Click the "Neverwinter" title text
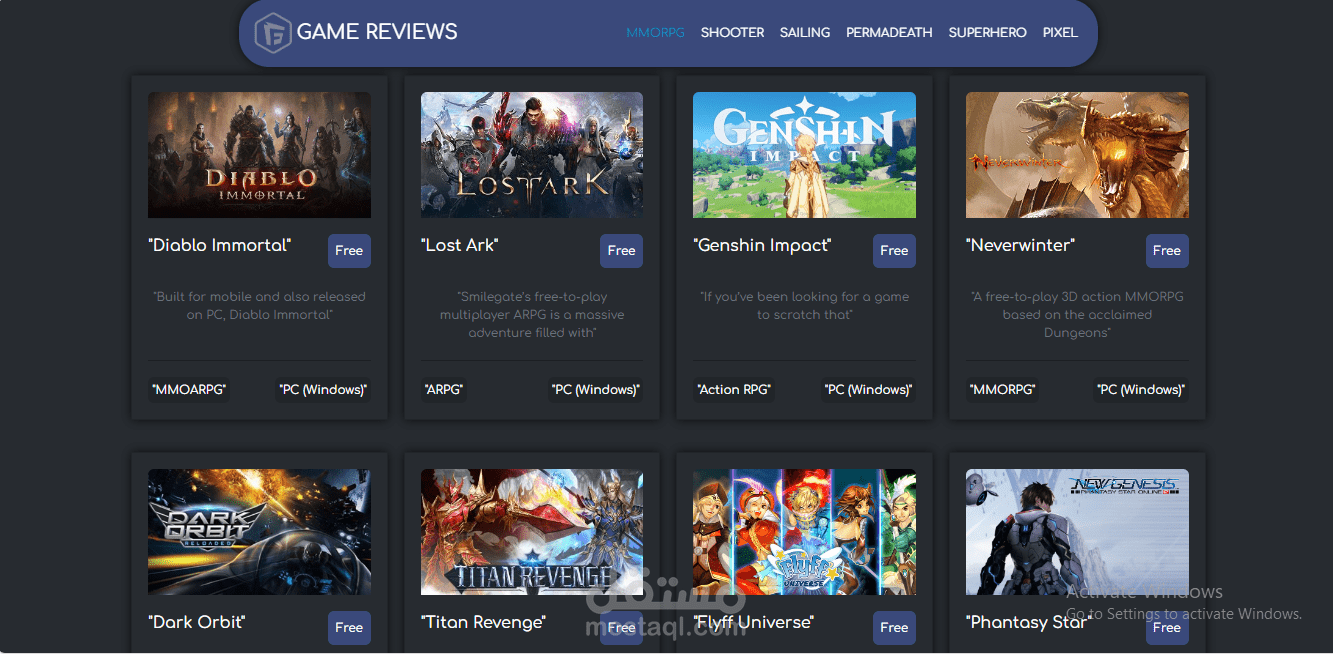1333x654 pixels. pyautogui.click(x=1020, y=245)
